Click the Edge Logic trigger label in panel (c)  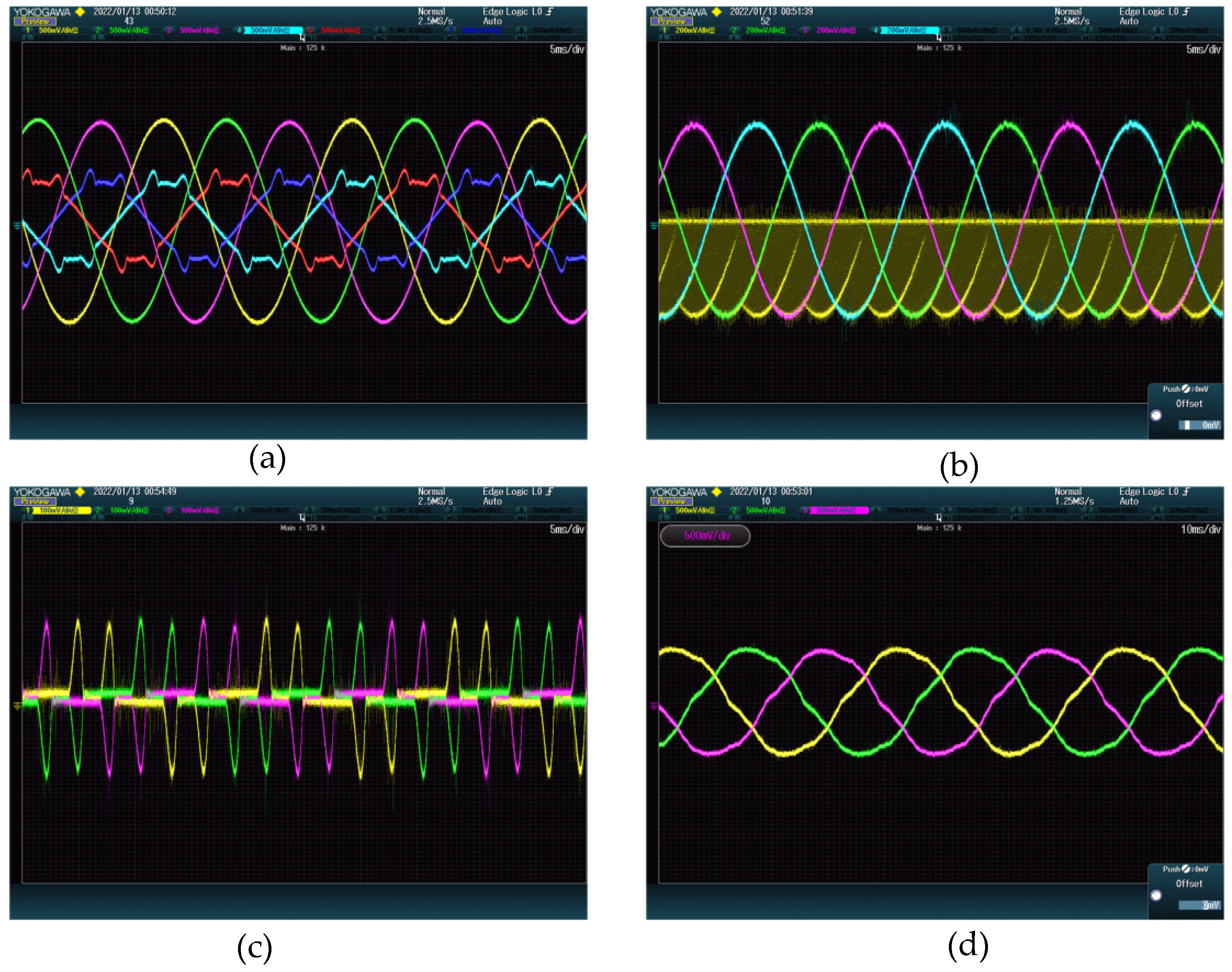pyautogui.click(x=511, y=491)
